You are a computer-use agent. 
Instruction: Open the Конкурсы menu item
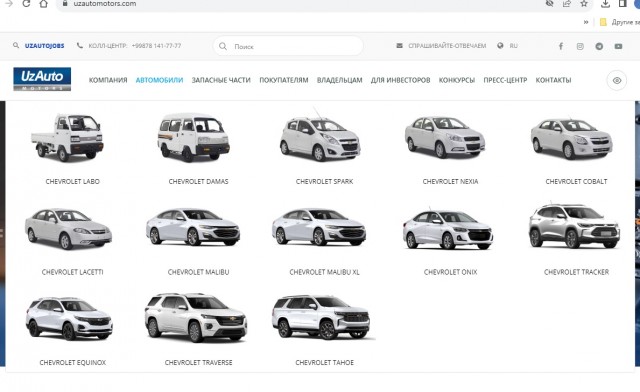pyautogui.click(x=457, y=80)
